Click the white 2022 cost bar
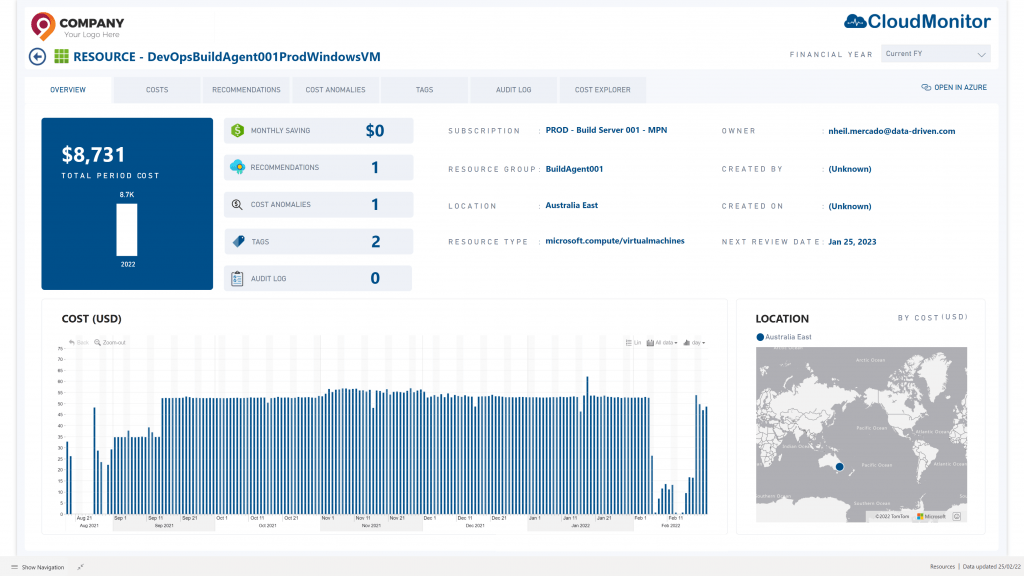The image size is (1024, 576). pyautogui.click(x=127, y=230)
